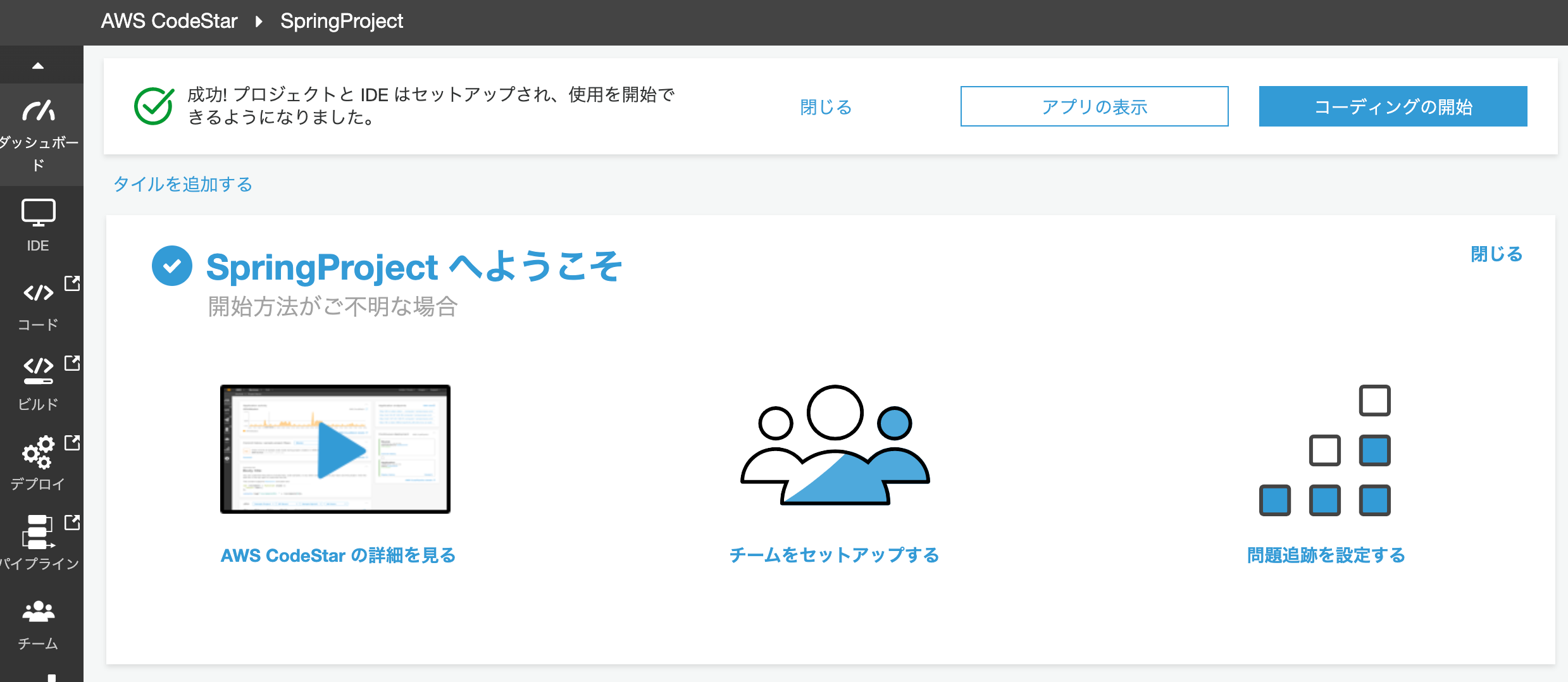Open the パイプライン icon in sidebar
1568x682 pixels.
click(x=38, y=531)
